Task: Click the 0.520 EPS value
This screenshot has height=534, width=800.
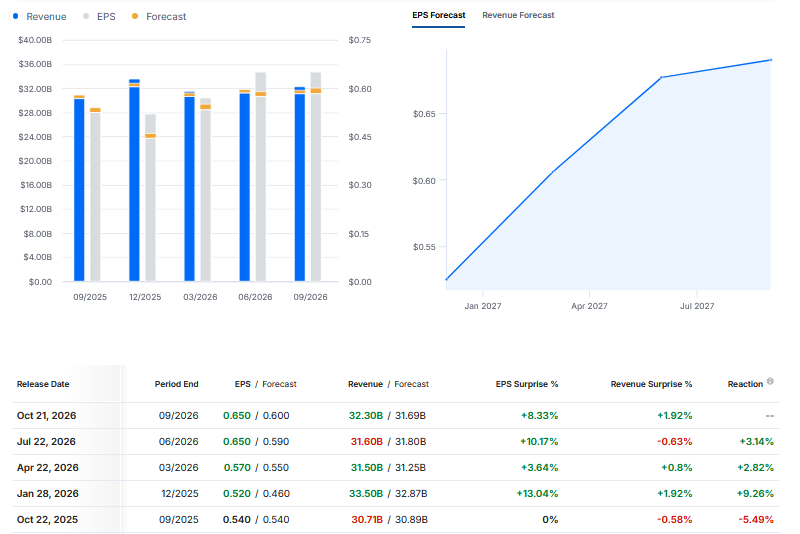Action: tap(237, 494)
